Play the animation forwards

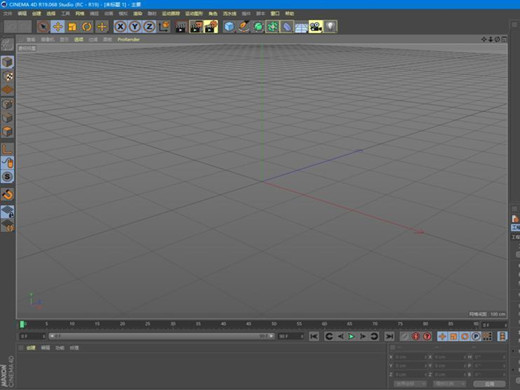point(351,336)
